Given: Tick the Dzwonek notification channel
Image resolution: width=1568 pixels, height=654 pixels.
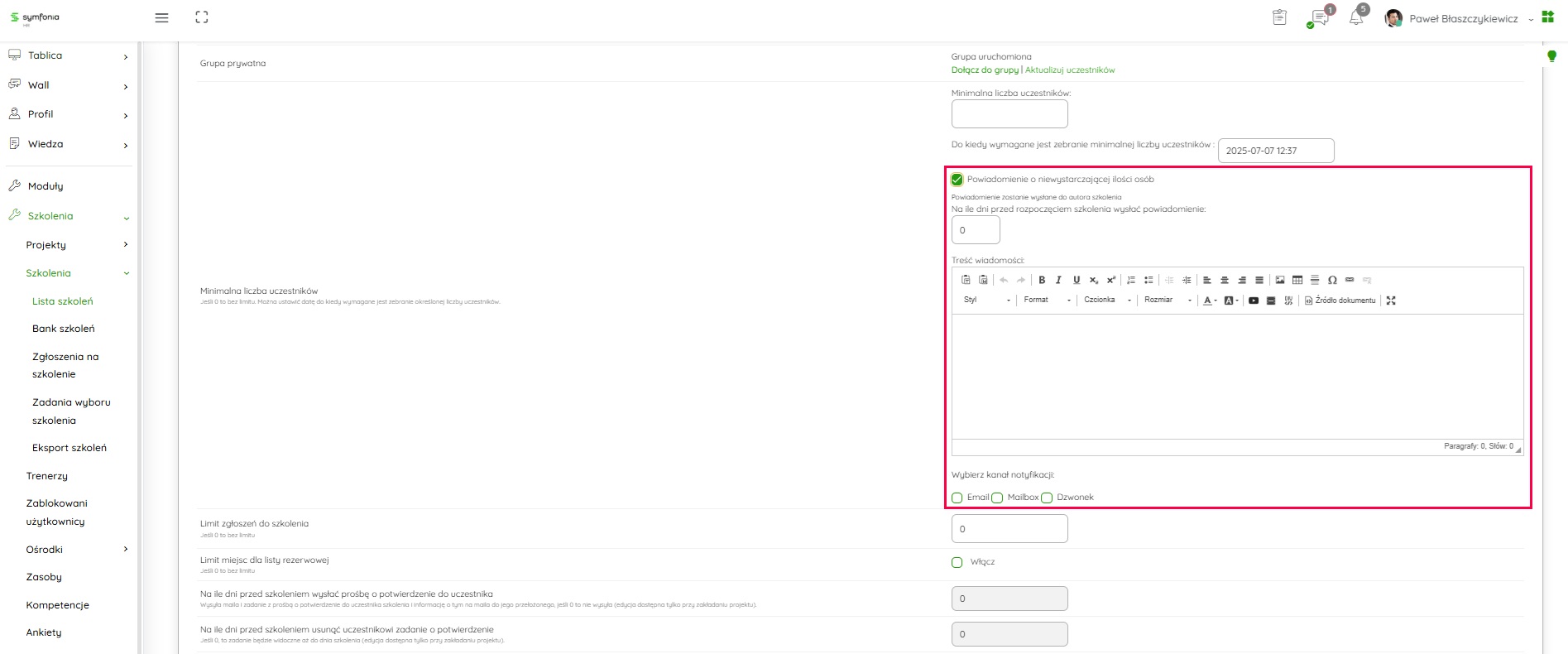Looking at the screenshot, I should point(1047,498).
